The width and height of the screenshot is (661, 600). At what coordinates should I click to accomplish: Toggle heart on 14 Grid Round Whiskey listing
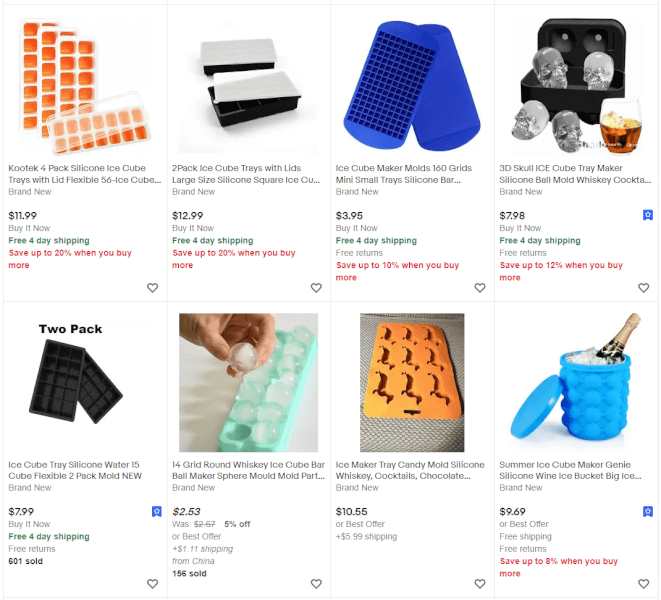point(316,584)
